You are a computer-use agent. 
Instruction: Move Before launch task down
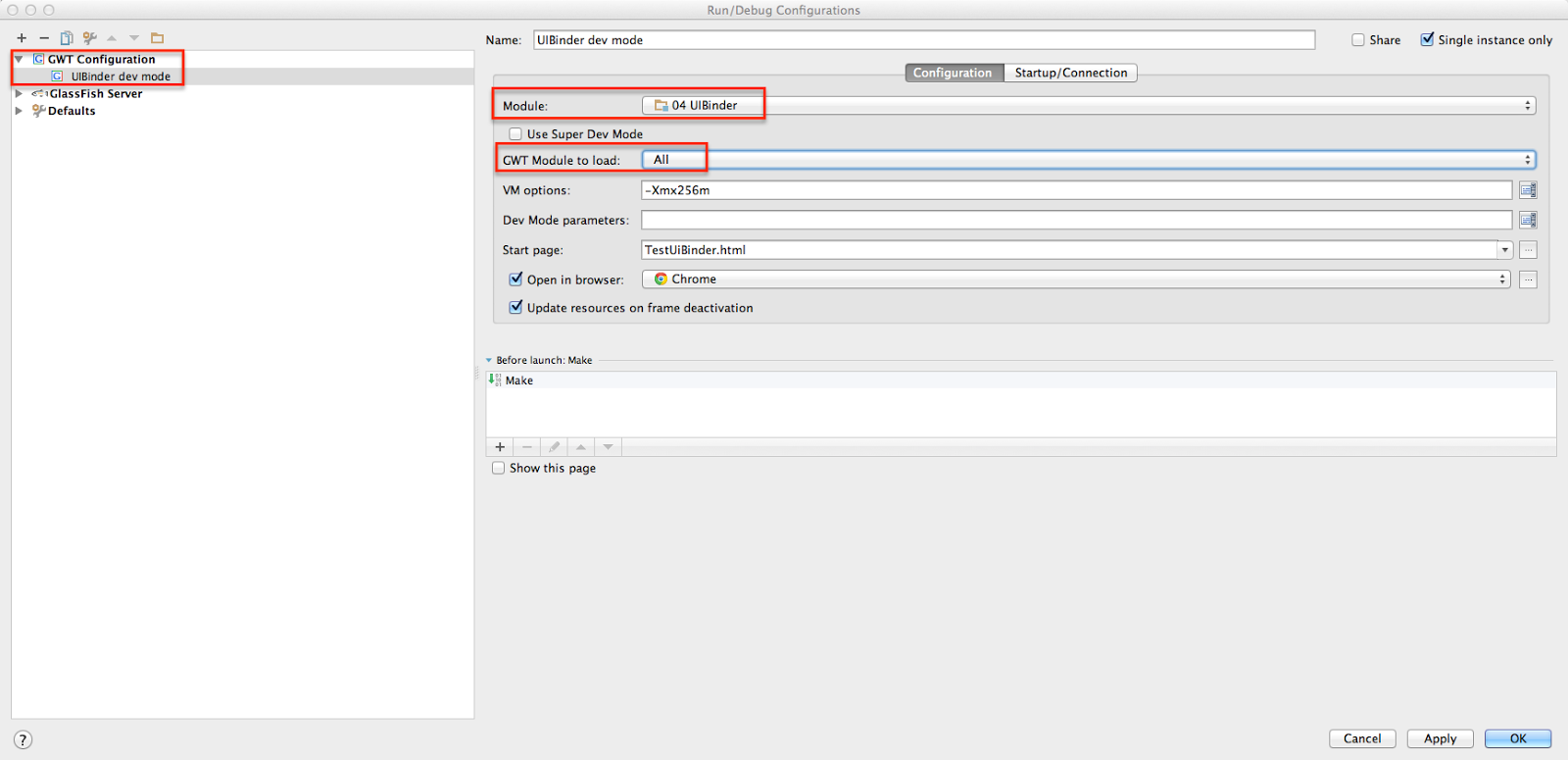pyautogui.click(x=609, y=447)
